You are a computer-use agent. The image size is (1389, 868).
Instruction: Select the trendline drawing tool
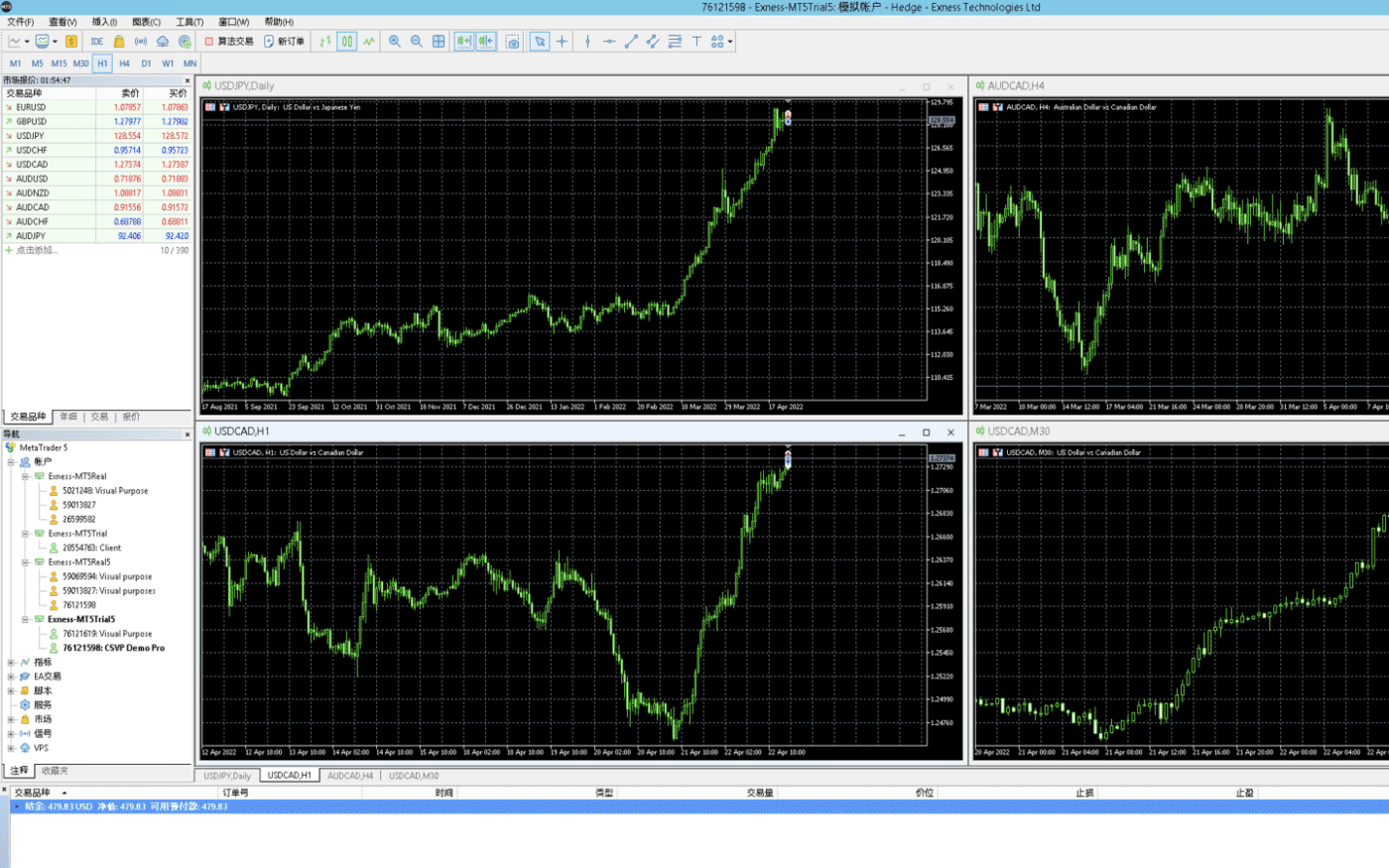coord(631,42)
